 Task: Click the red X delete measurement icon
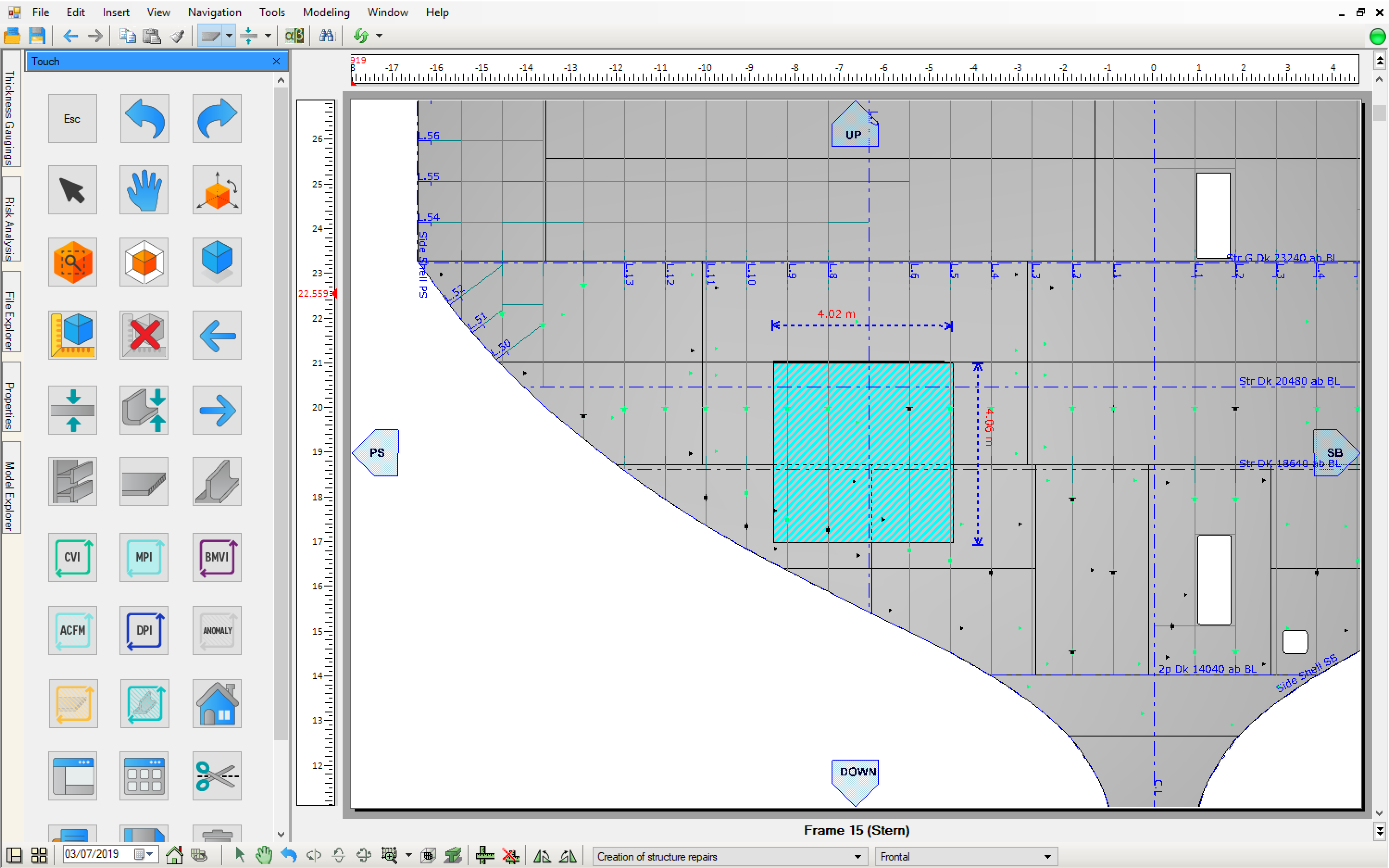[144, 335]
